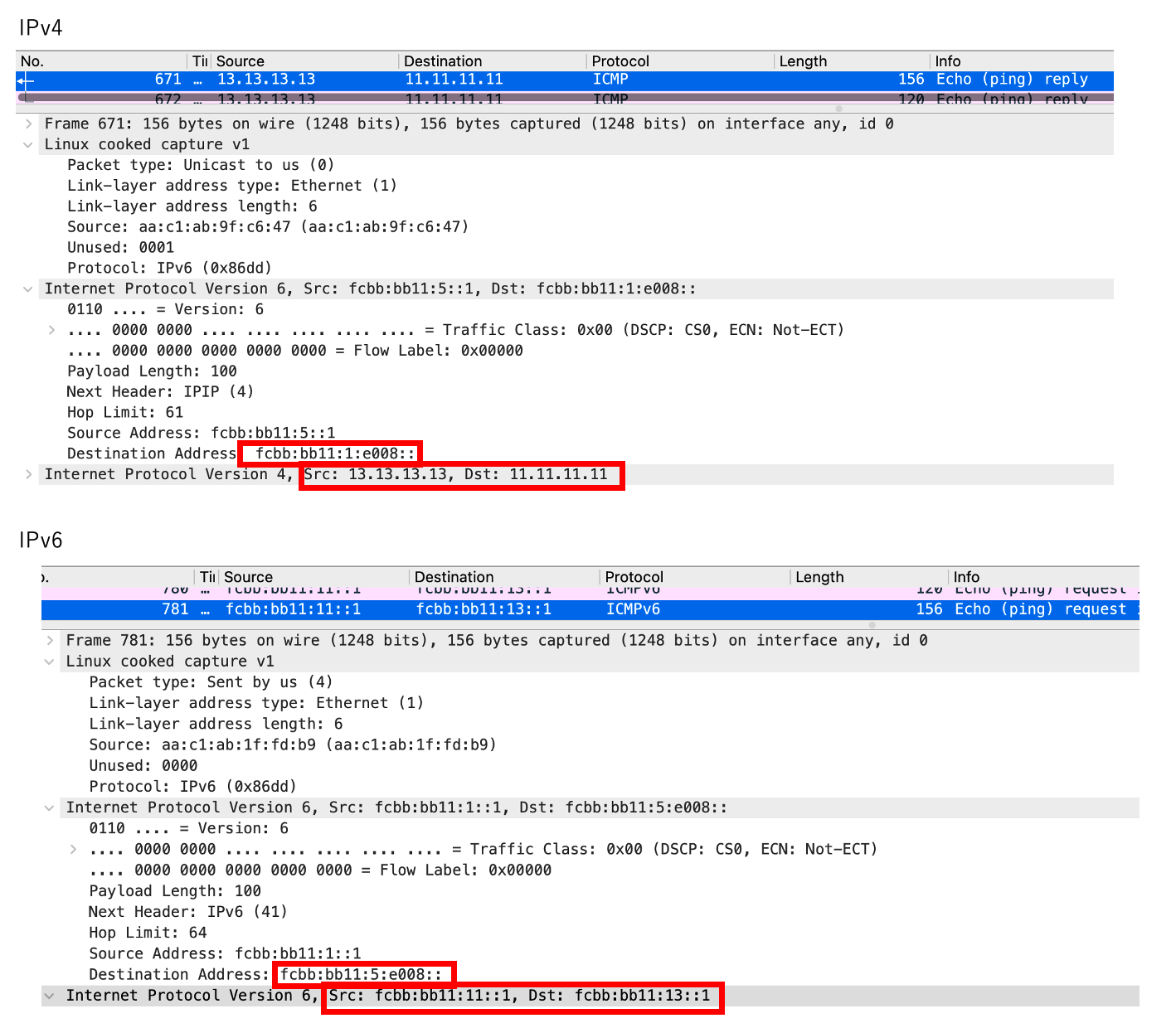The image size is (1176, 1028).
Task: Collapse inner IPv6 Src fcbb:bb11:11::1 section
Action: pos(50,996)
